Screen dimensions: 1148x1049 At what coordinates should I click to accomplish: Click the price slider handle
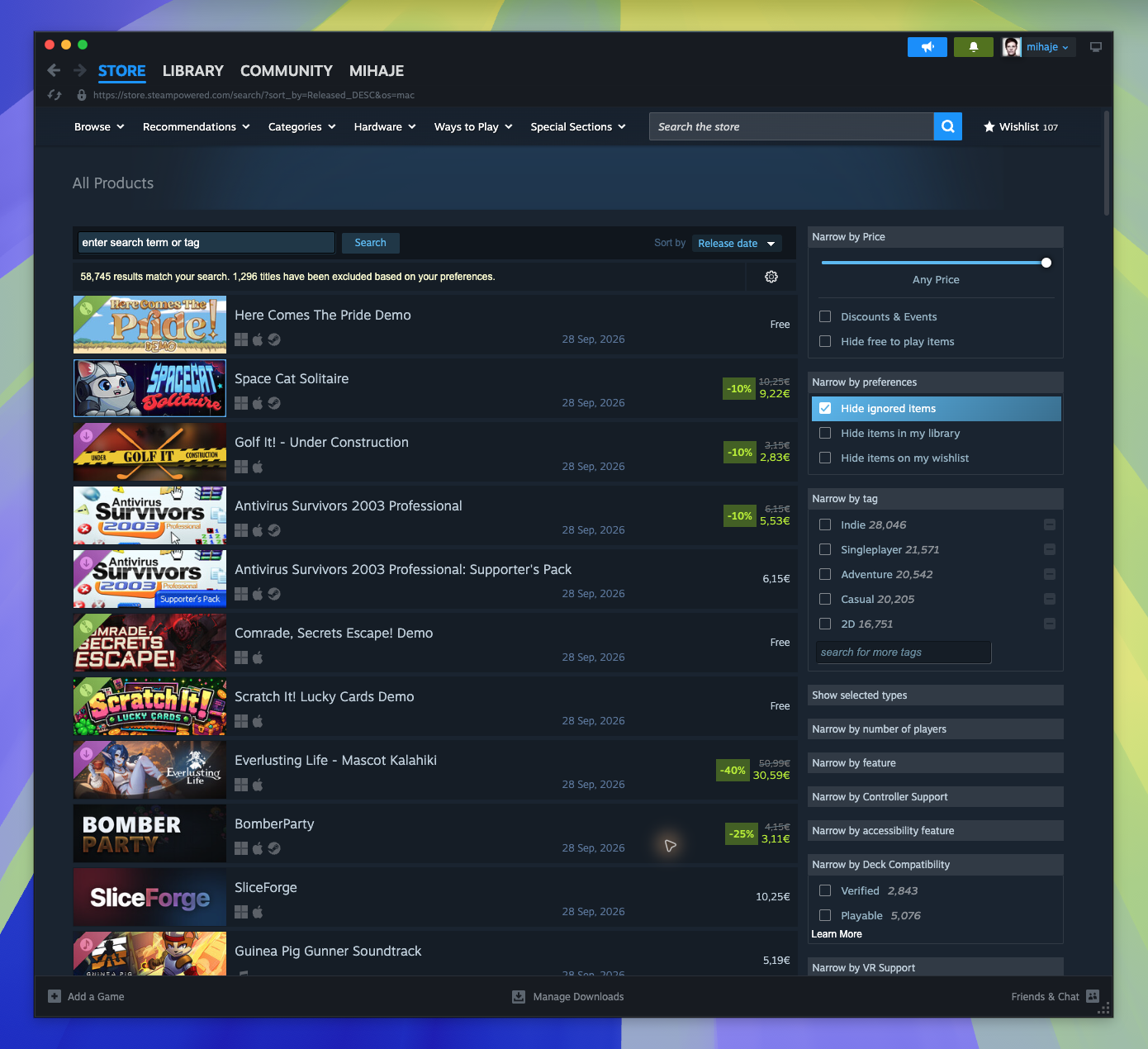(x=1046, y=263)
